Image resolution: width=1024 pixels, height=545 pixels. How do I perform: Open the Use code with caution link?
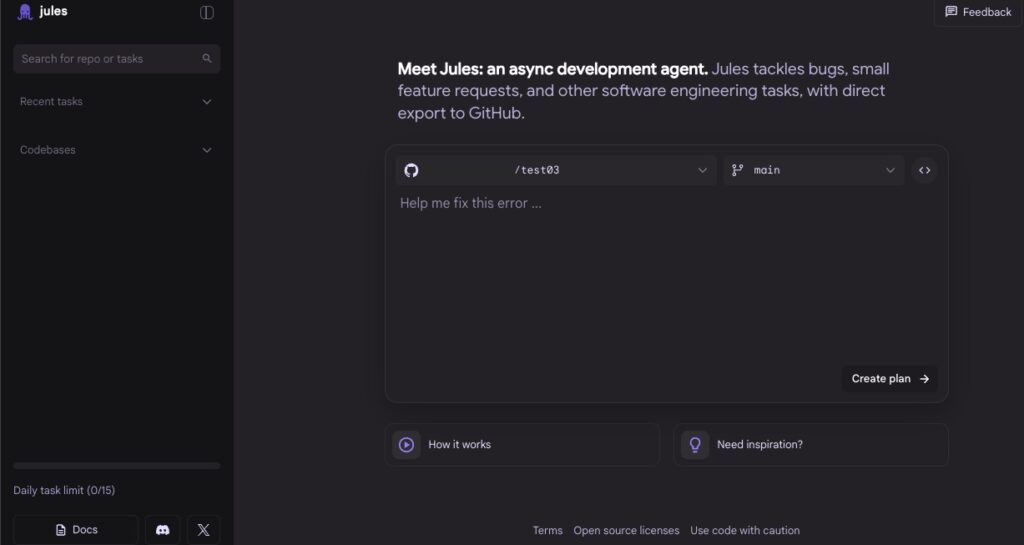pyautogui.click(x=745, y=531)
